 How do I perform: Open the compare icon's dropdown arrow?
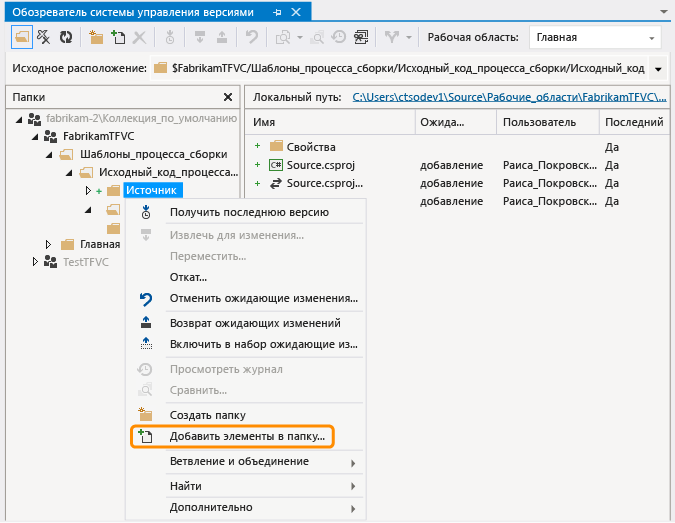[x=300, y=37]
